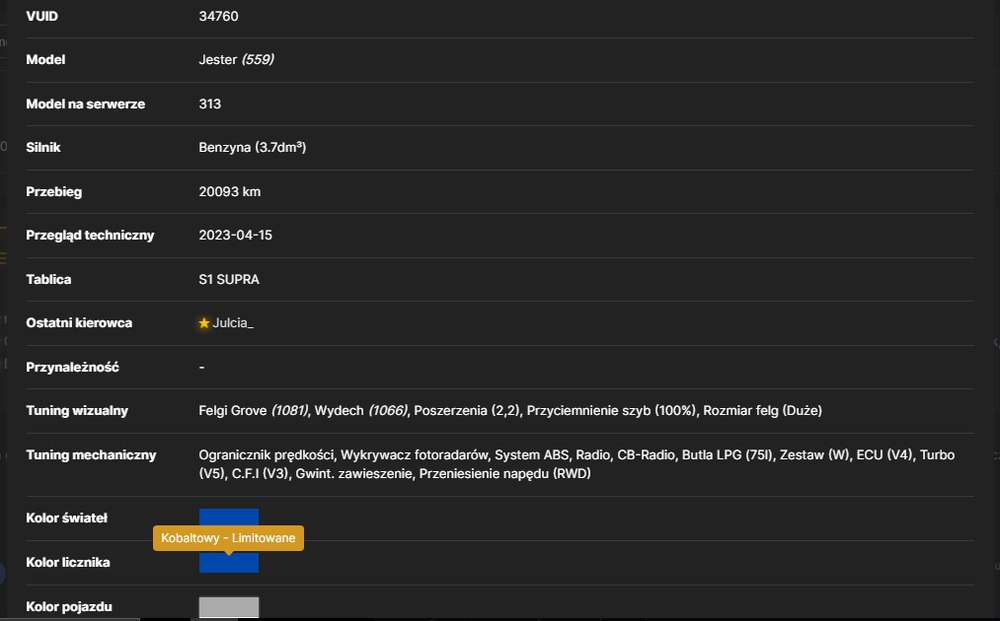Open the Julcia_ last driver profile

233,323
